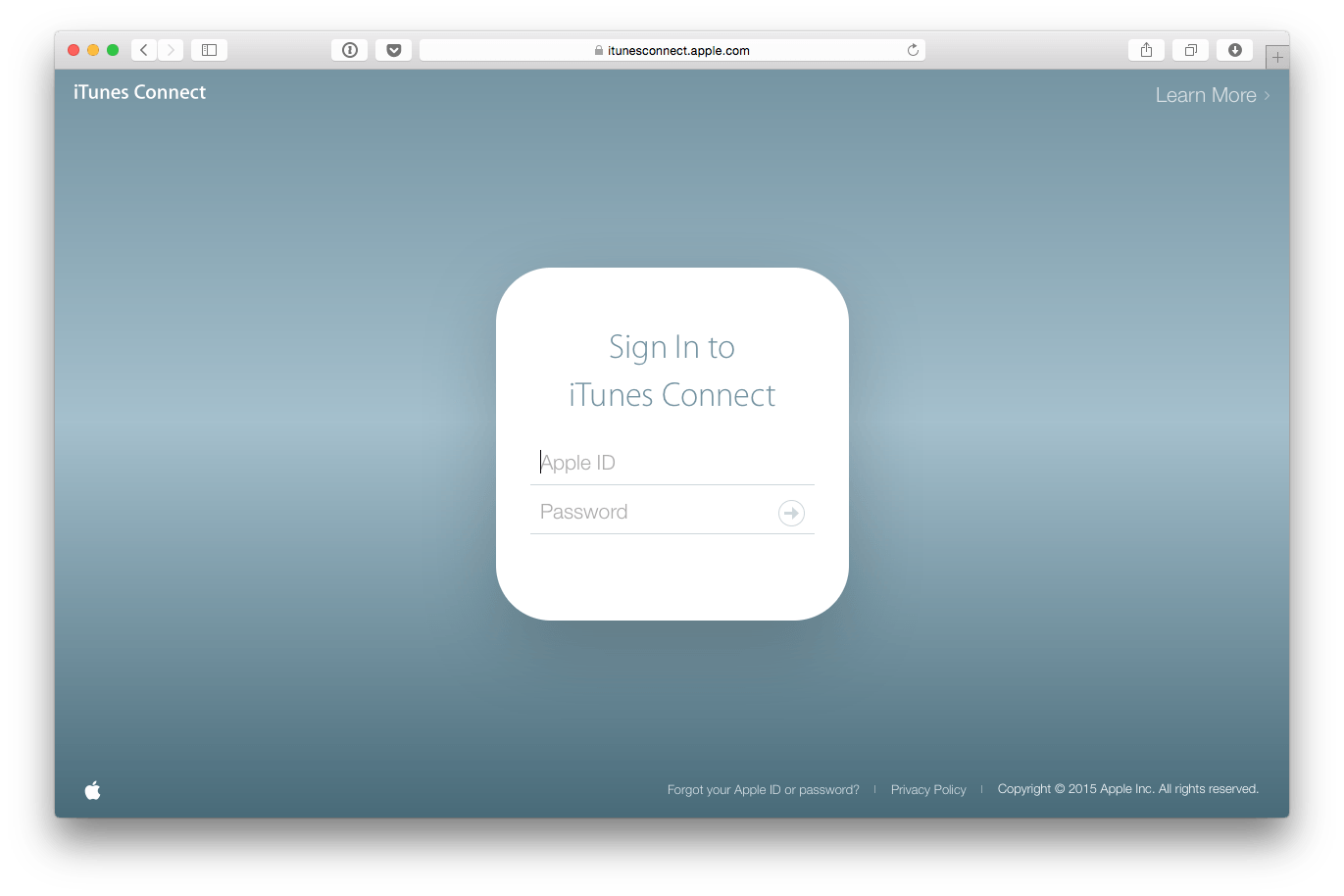Click the HTTPS padlock in the address bar
The width and height of the screenshot is (1344, 896).
click(597, 50)
